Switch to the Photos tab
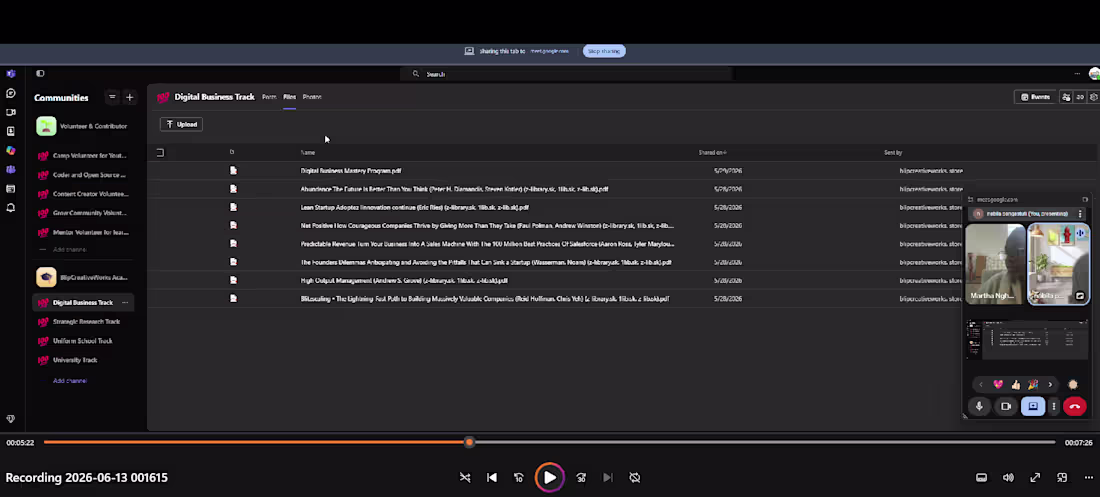Image resolution: width=1100 pixels, height=497 pixels. click(x=312, y=97)
